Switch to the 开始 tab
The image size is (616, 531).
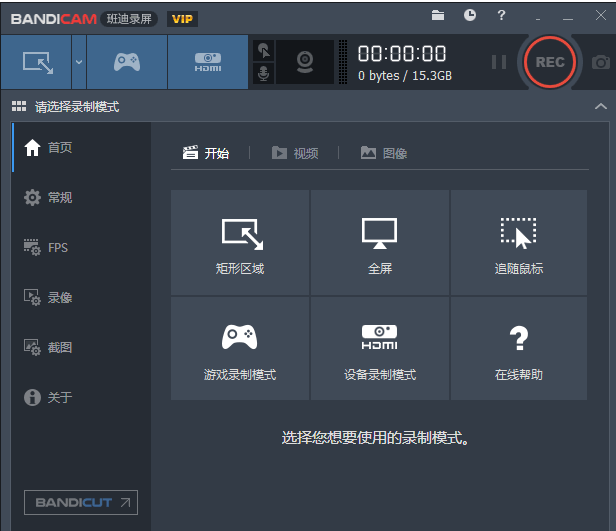[x=206, y=153]
